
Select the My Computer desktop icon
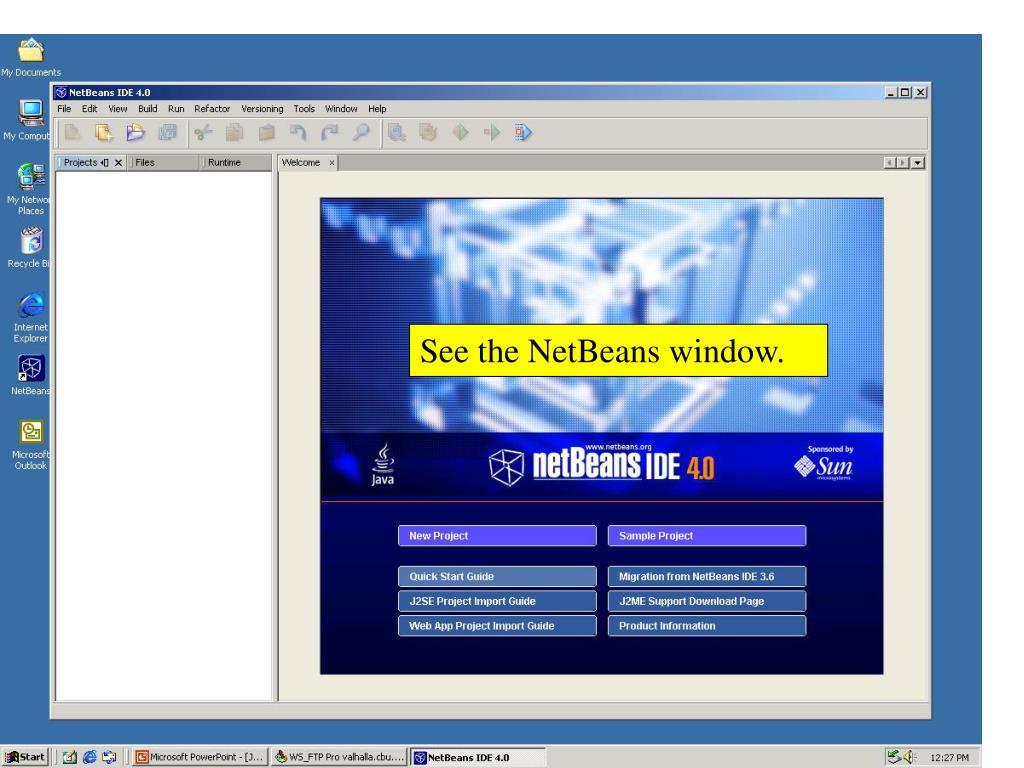pyautogui.click(x=27, y=120)
